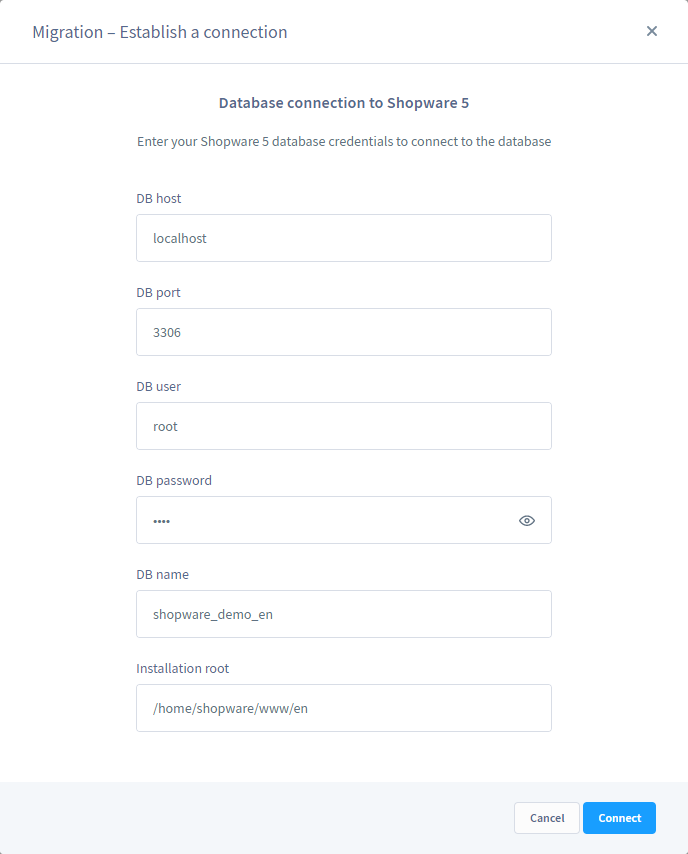The image size is (688, 854).
Task: Focus the Installation root path field
Action: pyautogui.click(x=344, y=708)
